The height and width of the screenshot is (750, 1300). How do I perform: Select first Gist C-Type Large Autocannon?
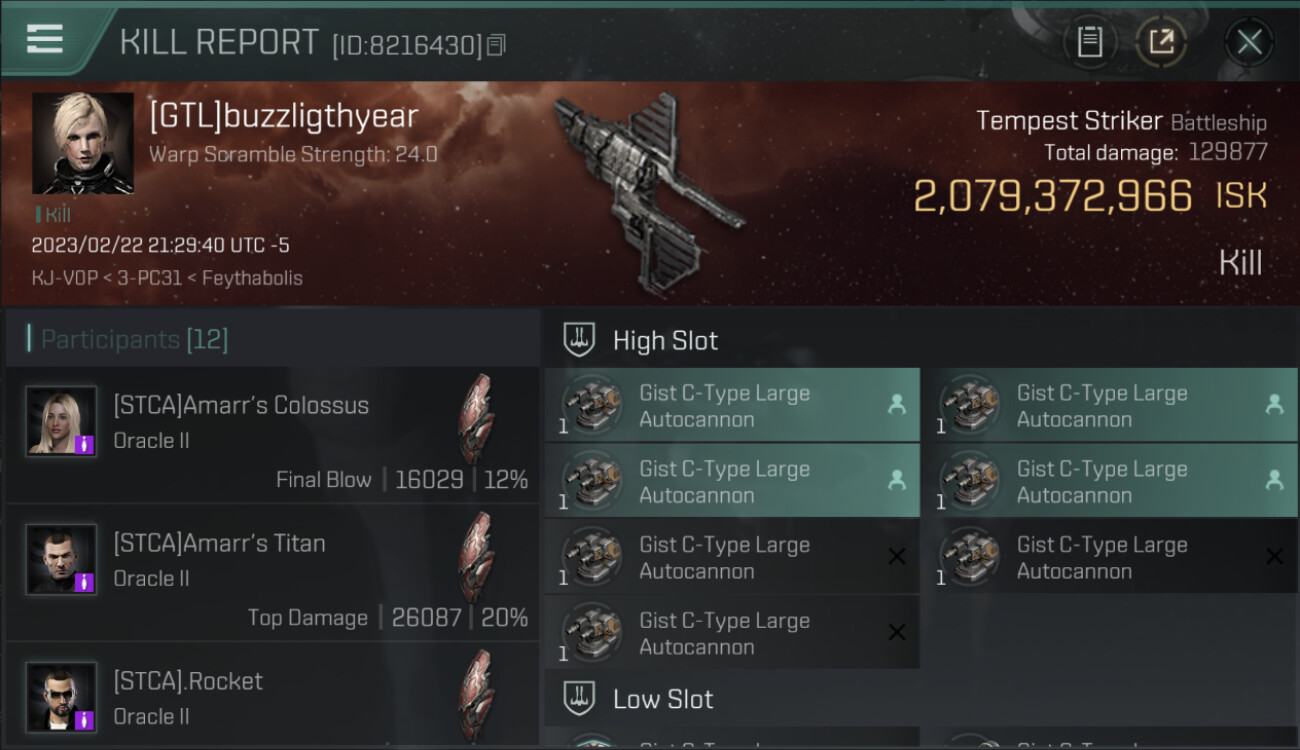click(732, 405)
